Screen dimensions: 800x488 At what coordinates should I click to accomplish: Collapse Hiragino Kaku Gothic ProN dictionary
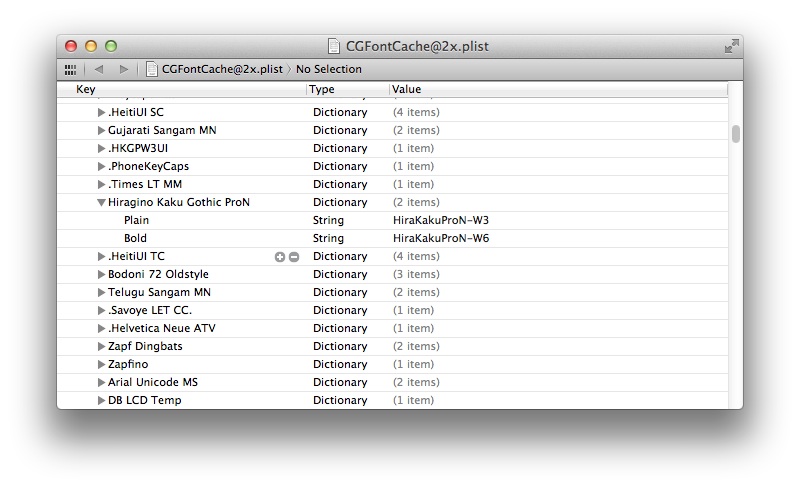tap(101, 203)
